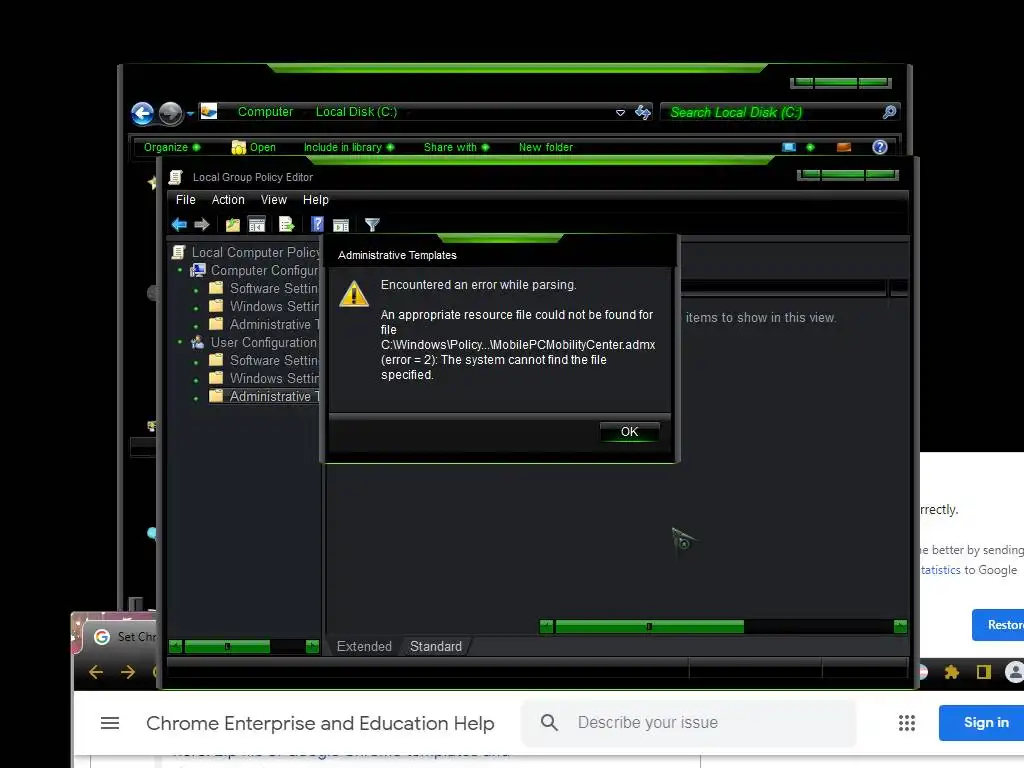Click the Explorer search magnifier icon
The width and height of the screenshot is (1024, 768).
(x=889, y=112)
